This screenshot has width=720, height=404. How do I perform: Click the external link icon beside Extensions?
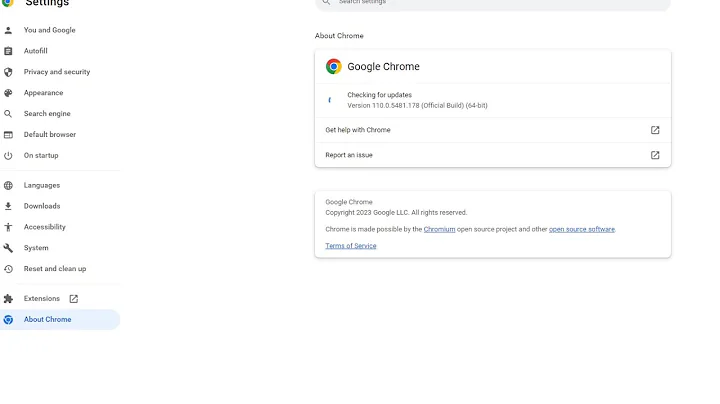point(73,299)
